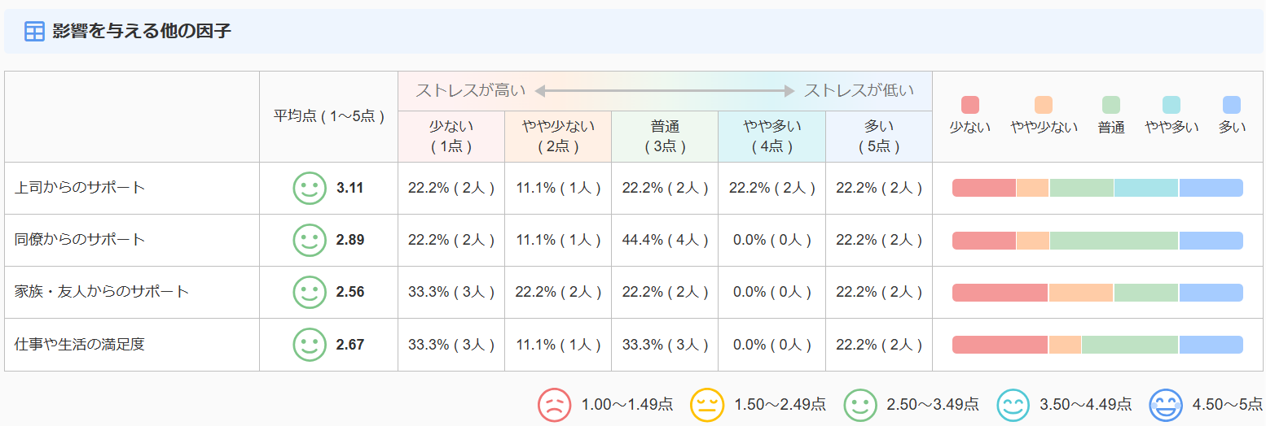Click the green smiley in the 上司からのサポート row
1266x426 pixels.
310,188
